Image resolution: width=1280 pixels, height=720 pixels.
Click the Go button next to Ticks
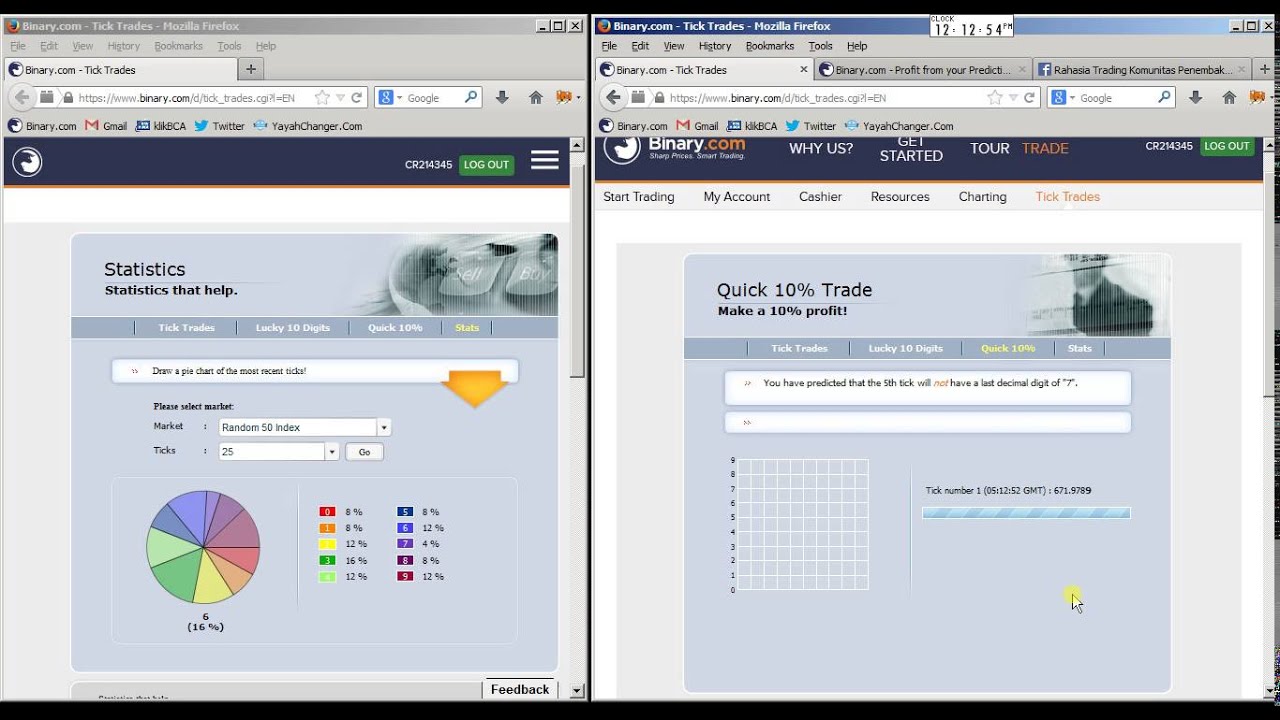click(x=364, y=452)
